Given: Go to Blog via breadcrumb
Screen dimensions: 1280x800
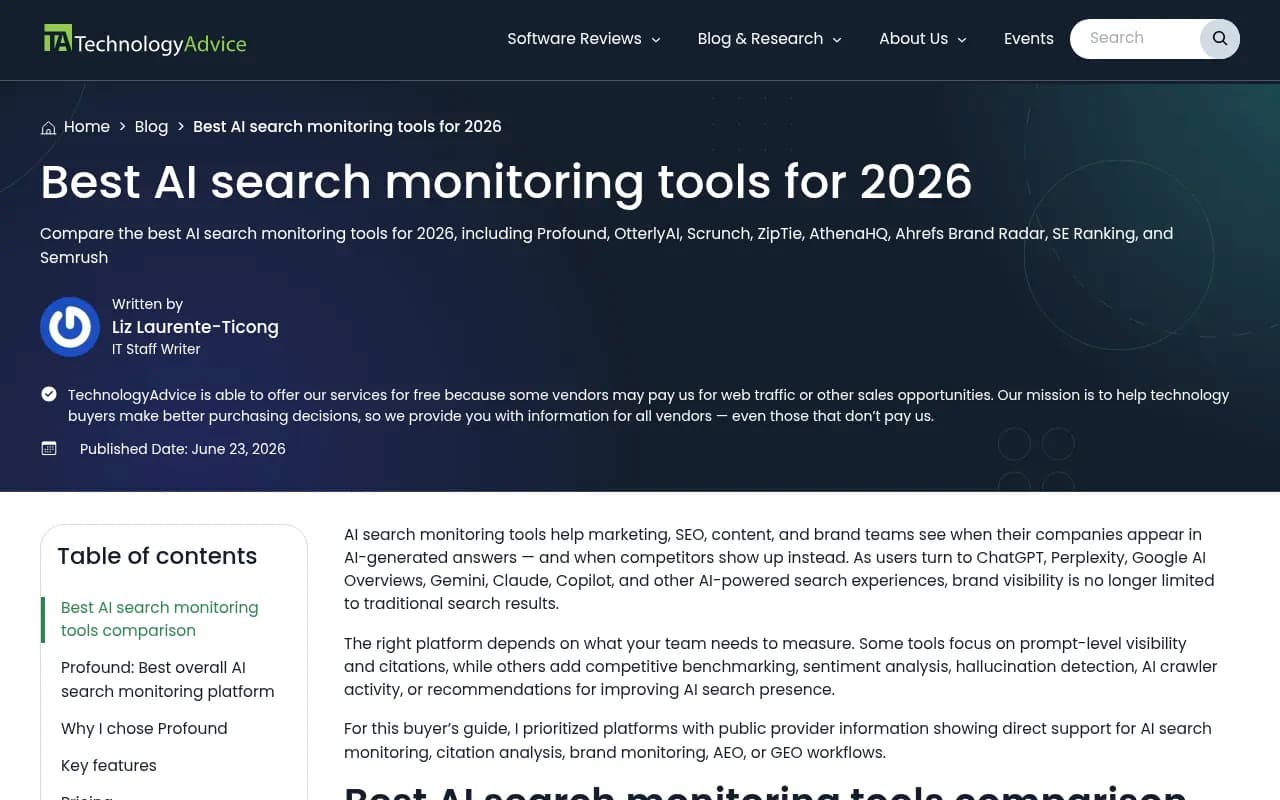Looking at the screenshot, I should [151, 127].
